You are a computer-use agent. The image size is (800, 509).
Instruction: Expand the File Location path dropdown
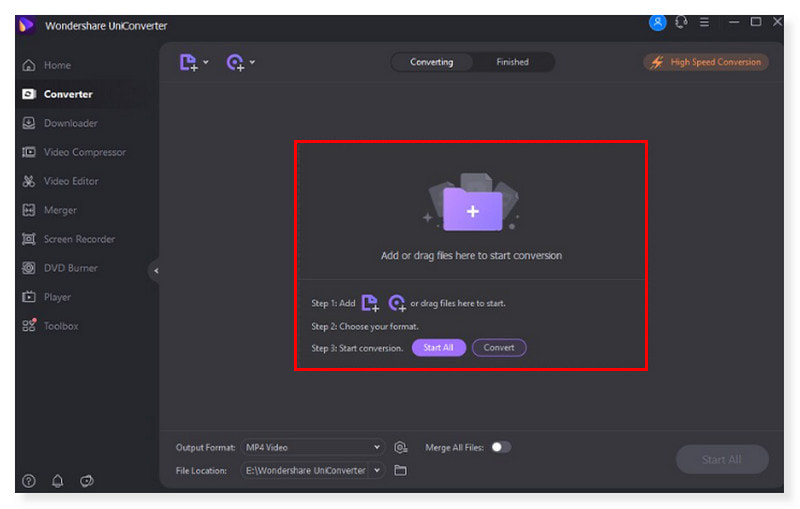(311, 470)
